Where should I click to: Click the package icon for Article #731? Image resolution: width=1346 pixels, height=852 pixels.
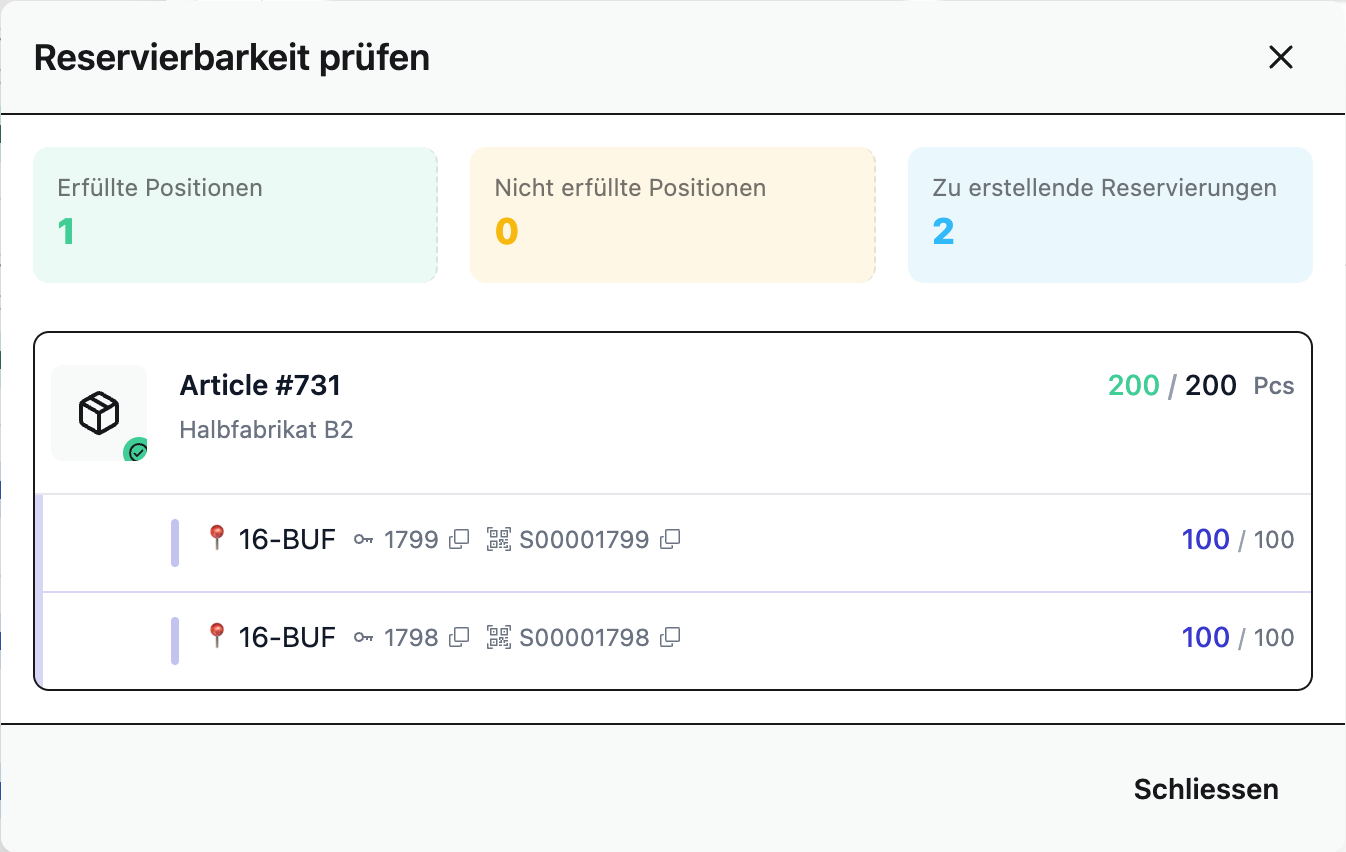click(x=99, y=413)
